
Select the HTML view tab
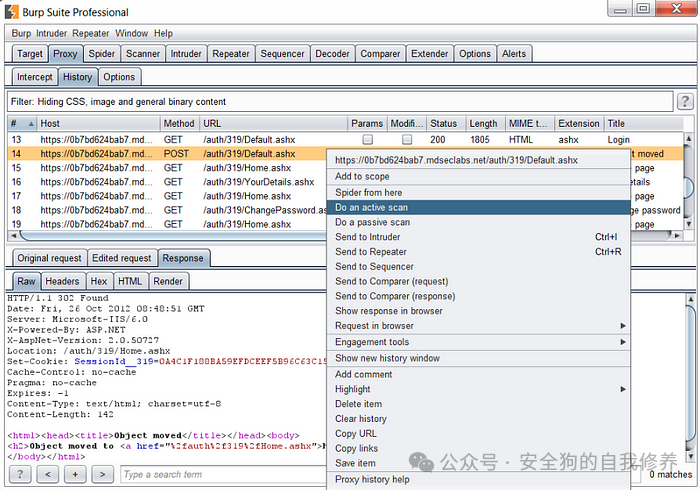[x=130, y=282]
